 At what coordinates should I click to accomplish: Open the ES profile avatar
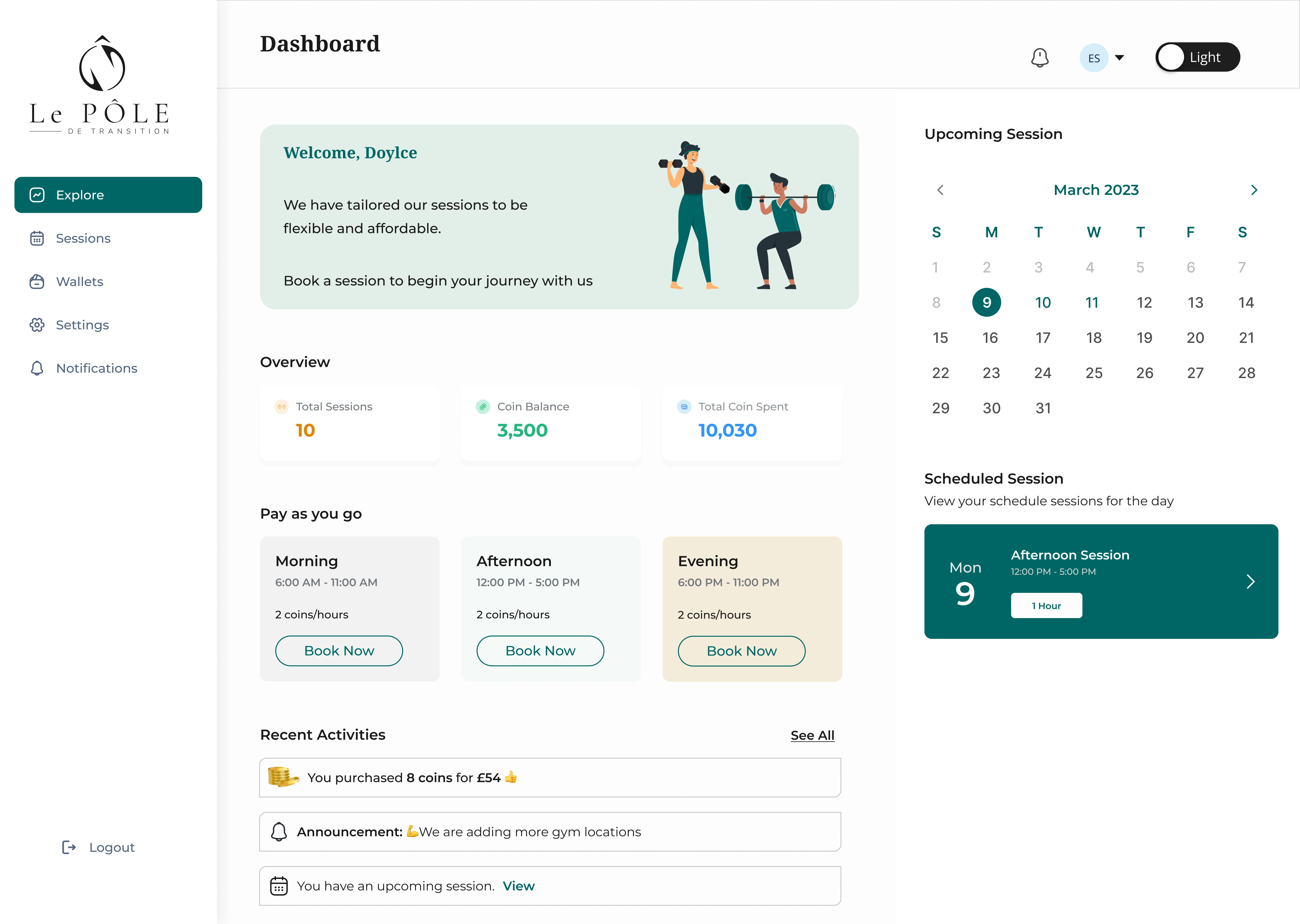1093,58
